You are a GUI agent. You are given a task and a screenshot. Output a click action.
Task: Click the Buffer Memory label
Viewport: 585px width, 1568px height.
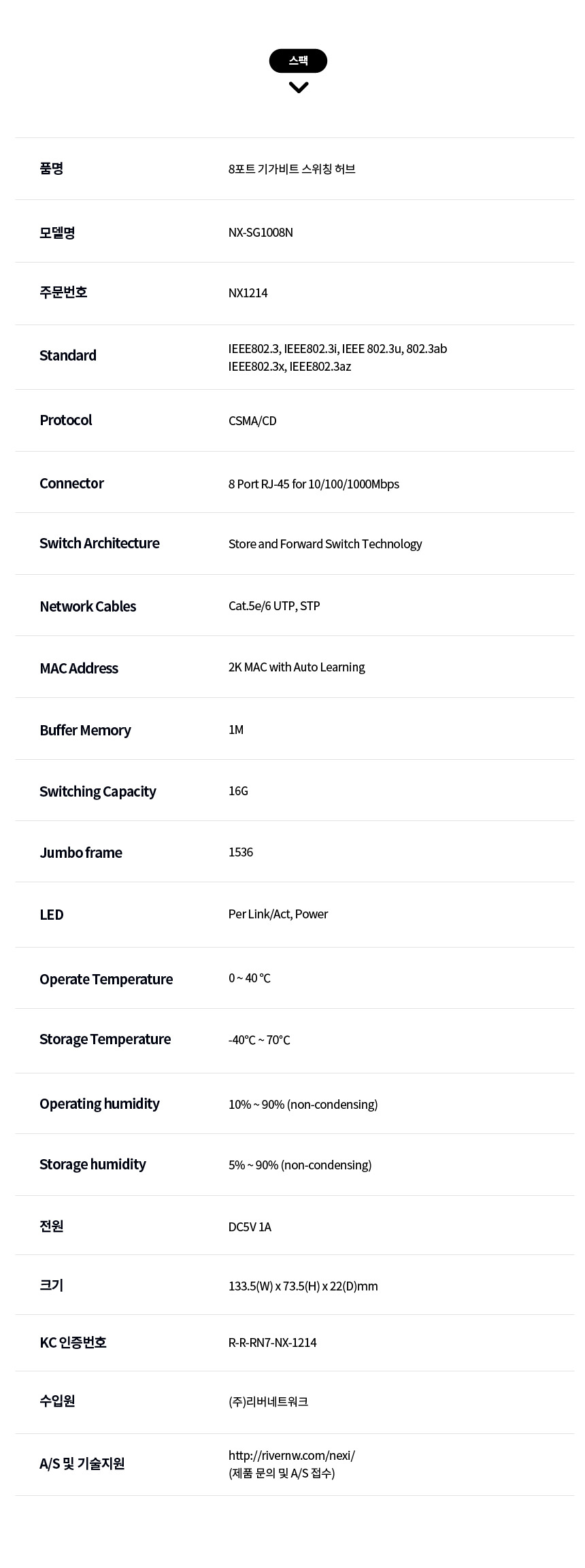[85, 730]
